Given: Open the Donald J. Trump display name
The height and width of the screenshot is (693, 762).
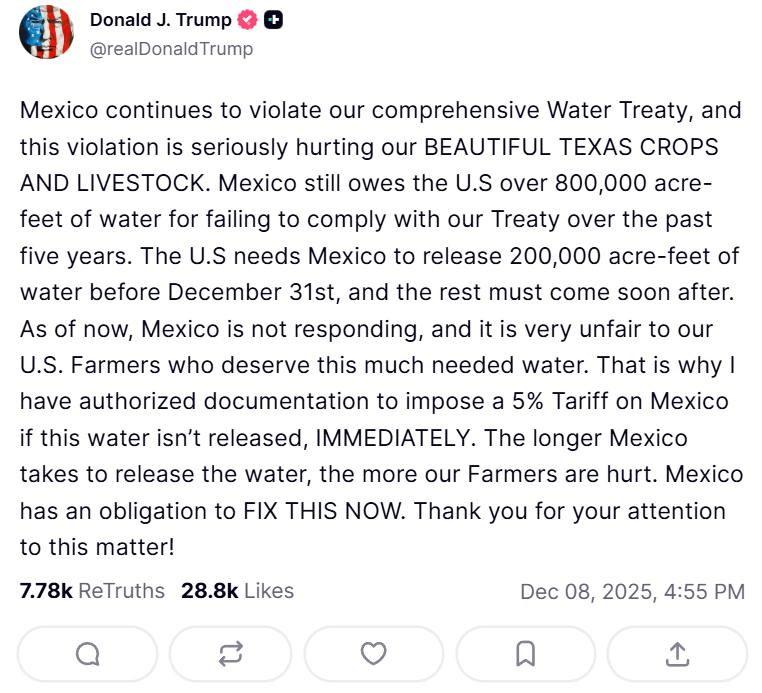Looking at the screenshot, I should pyautogui.click(x=161, y=20).
